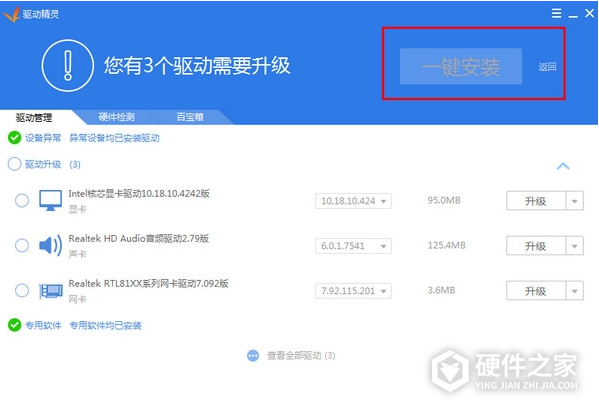Click the network card icon for Realtek RTL81XX
This screenshot has width=599, height=419.
(51, 291)
